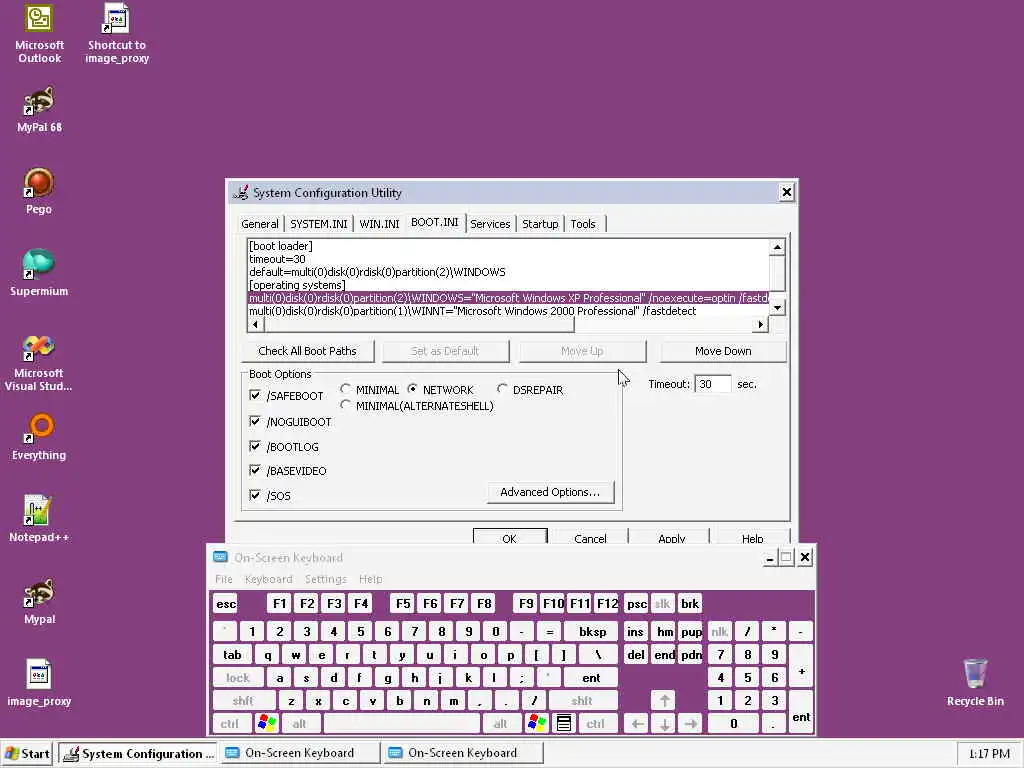
Task: Click the tab key on On-Screen Keyboard
Action: coord(232,654)
